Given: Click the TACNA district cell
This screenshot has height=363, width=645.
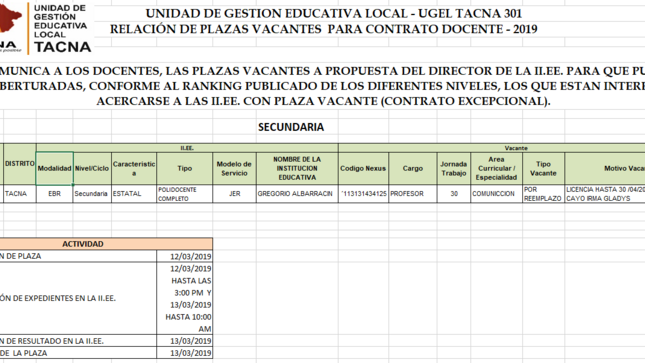Looking at the screenshot, I should [x=20, y=194].
